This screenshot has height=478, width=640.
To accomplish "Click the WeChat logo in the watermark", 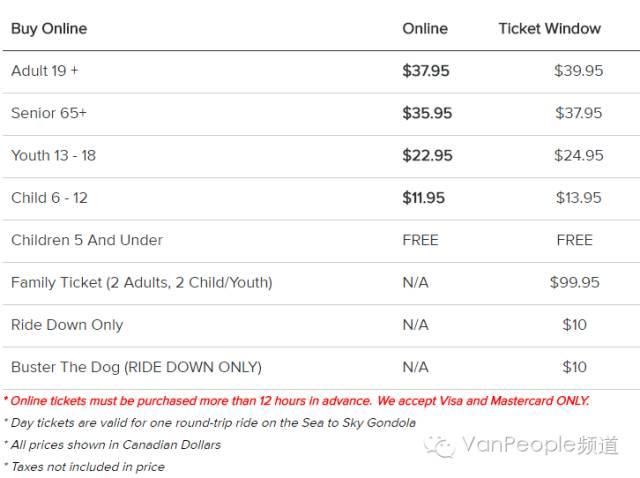I will (440, 446).
